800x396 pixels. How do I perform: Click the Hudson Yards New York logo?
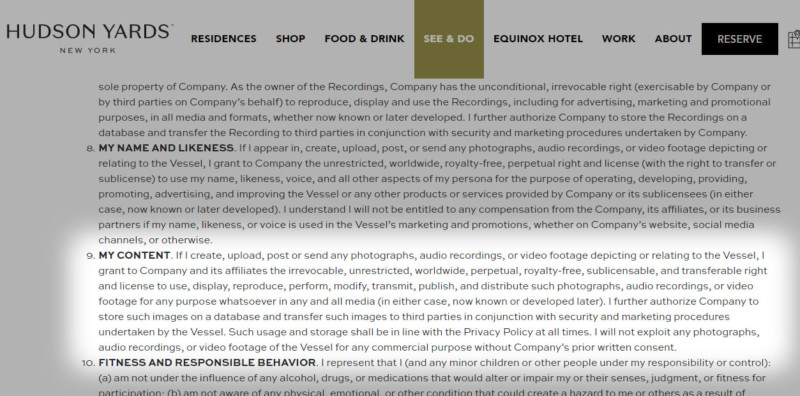pyautogui.click(x=89, y=38)
